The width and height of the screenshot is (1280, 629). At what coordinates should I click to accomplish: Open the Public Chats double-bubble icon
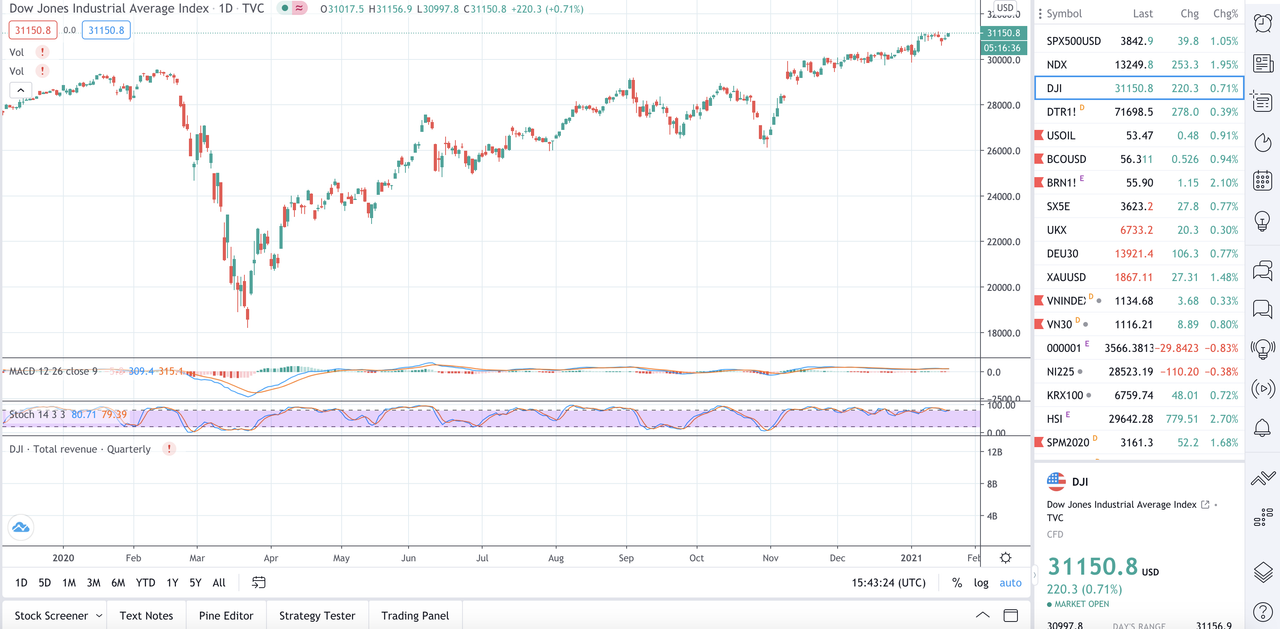coord(1262,270)
